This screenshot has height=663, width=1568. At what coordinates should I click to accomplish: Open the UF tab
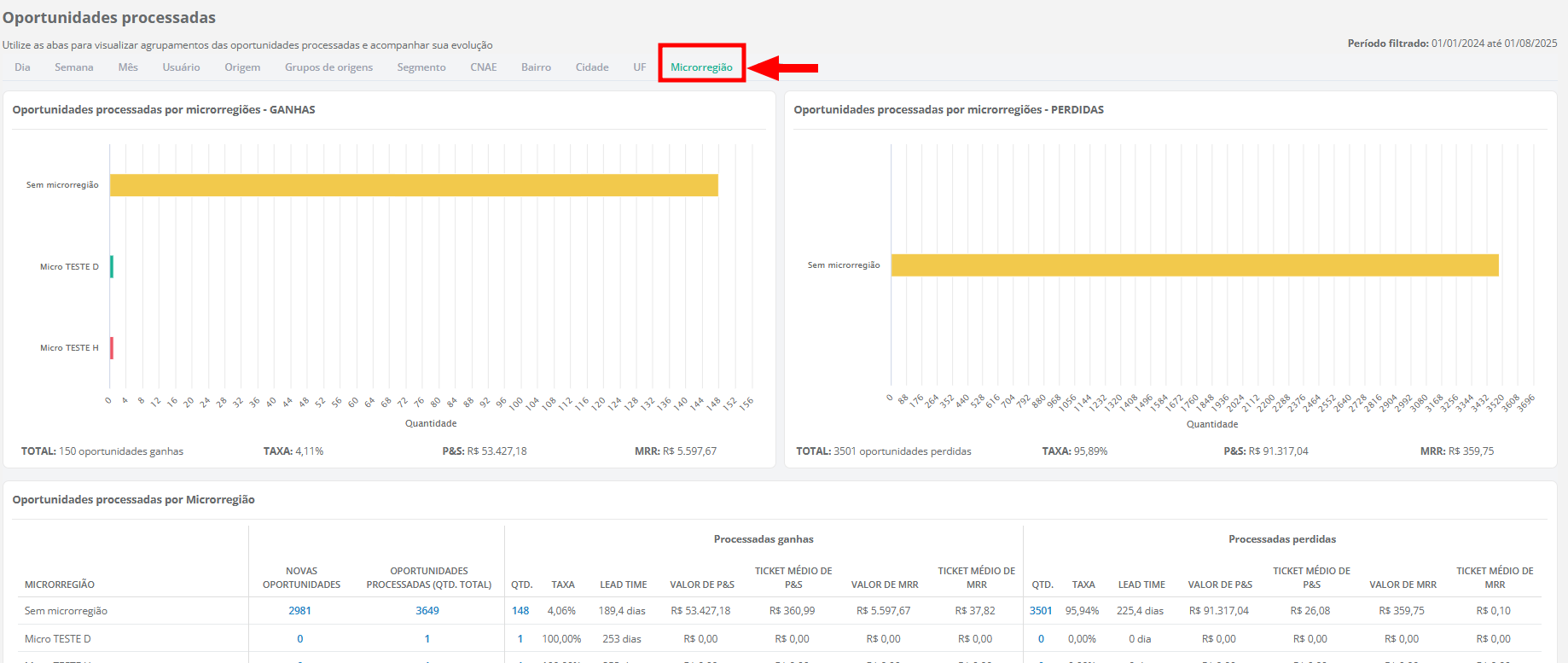click(x=639, y=67)
